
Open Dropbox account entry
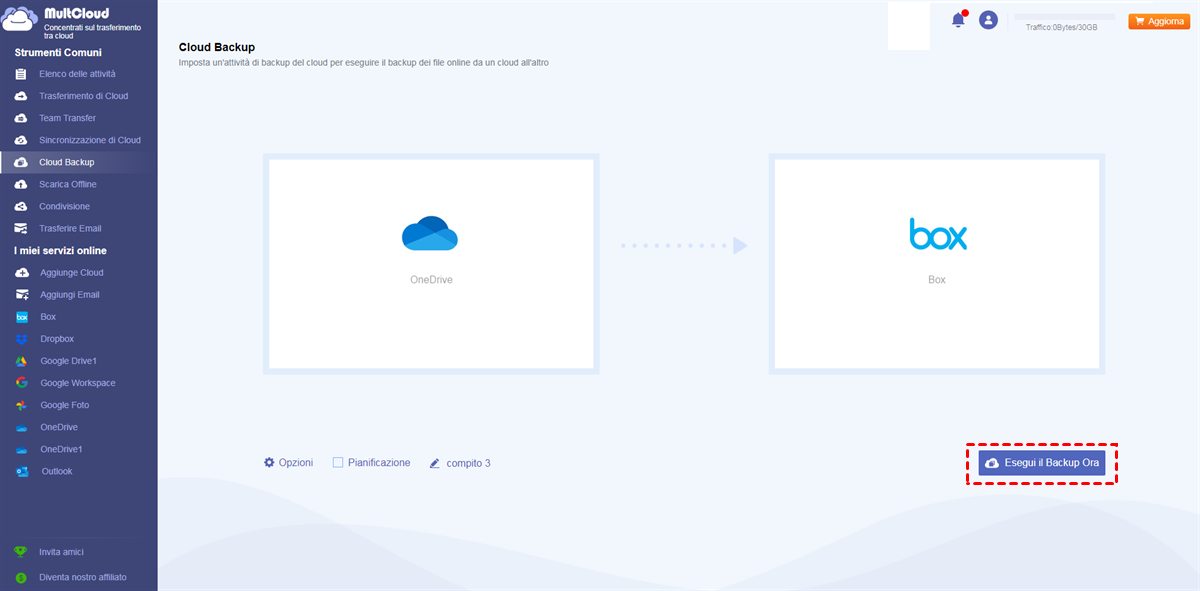[57, 339]
